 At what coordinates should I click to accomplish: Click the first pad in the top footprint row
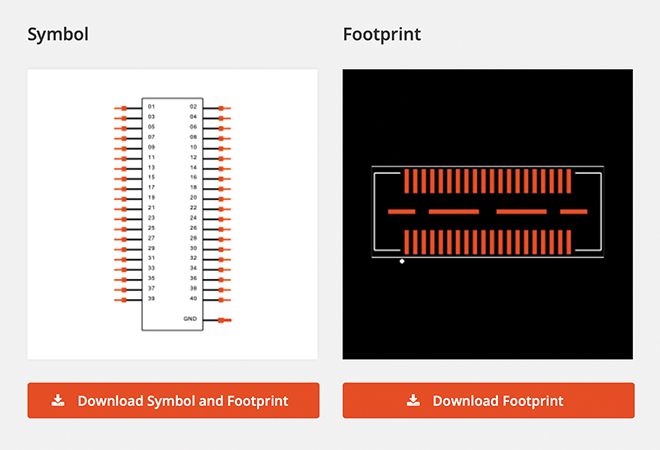[x=406, y=181]
